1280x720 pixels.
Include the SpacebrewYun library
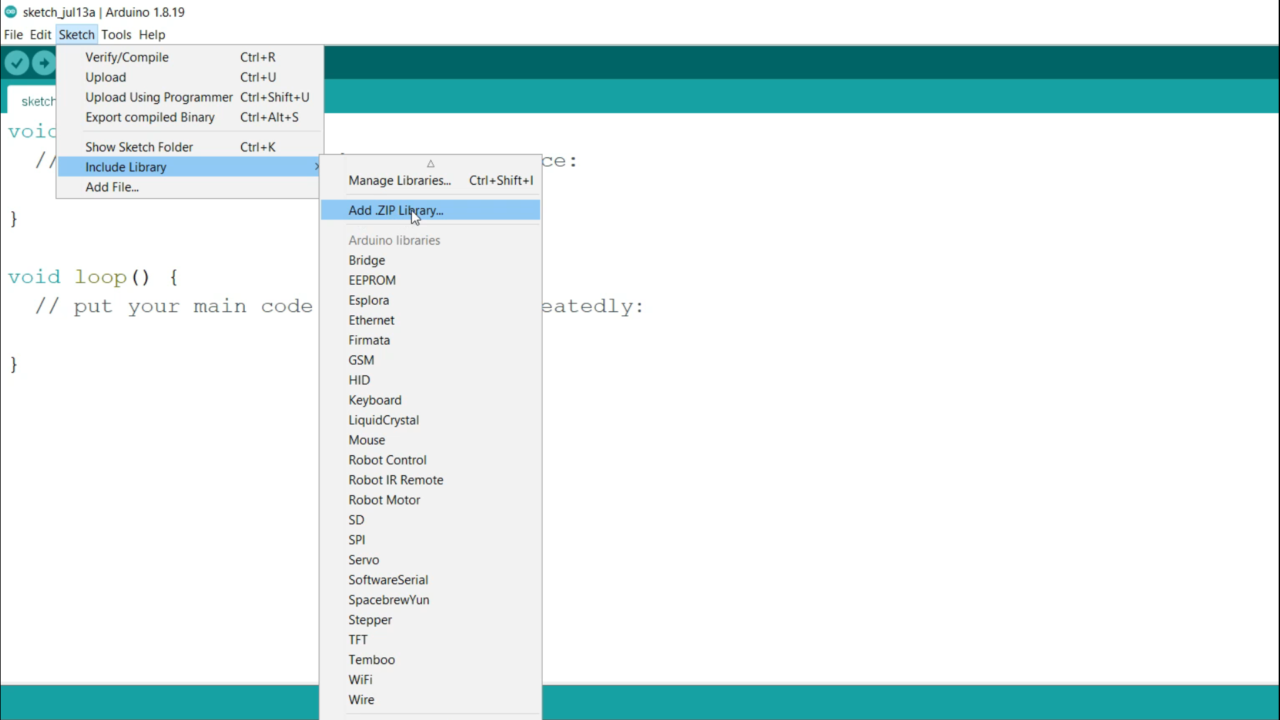pos(430,600)
